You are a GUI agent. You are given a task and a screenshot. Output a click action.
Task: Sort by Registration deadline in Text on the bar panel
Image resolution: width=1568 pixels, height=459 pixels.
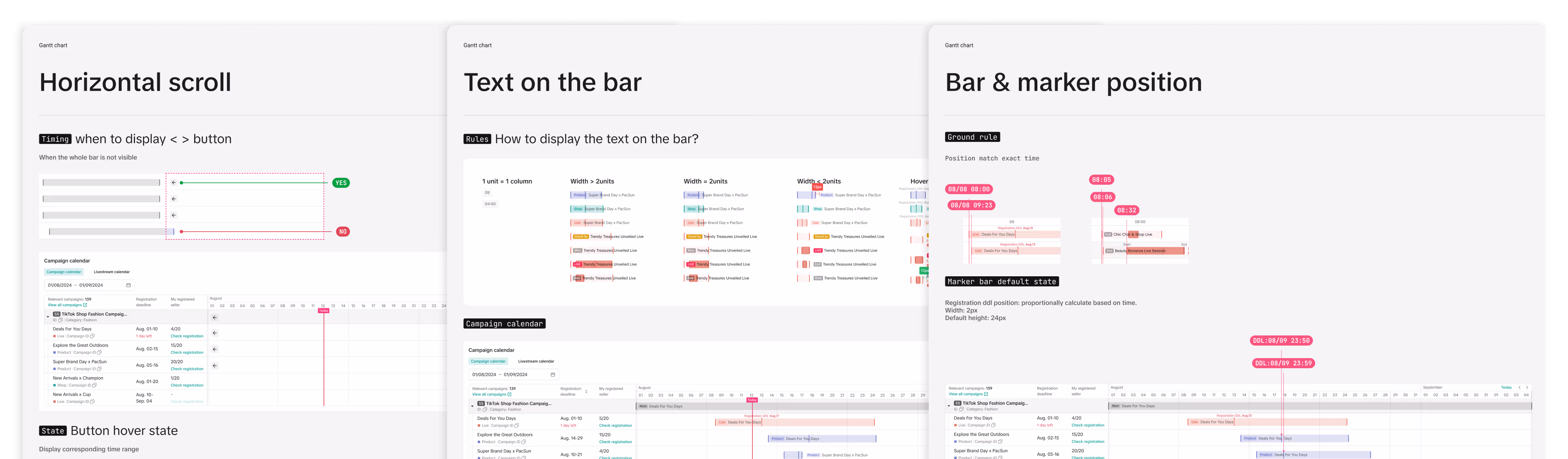586,391
